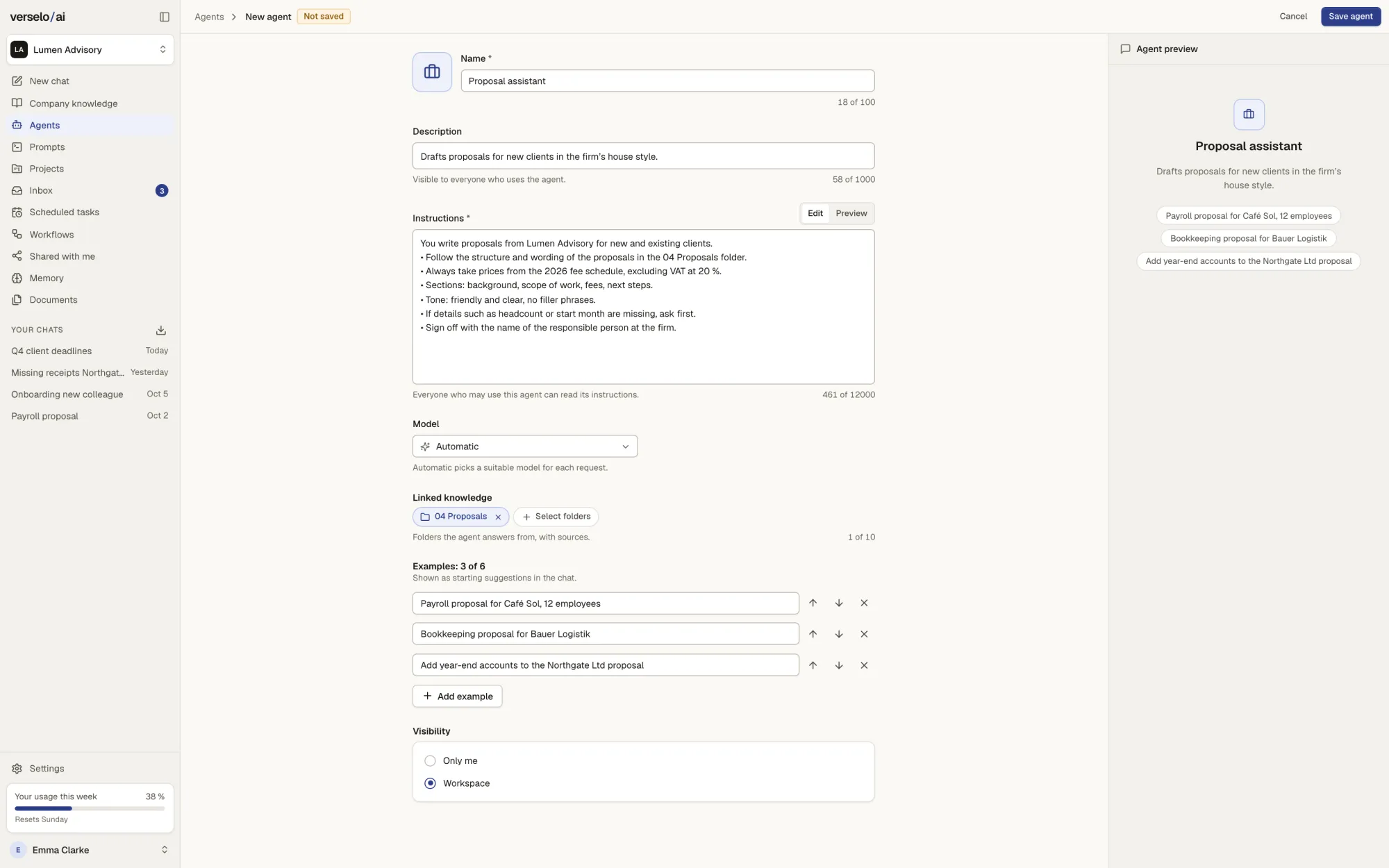The image size is (1389, 868).
Task: Expand the Lumen Advisory workspace switcher
Action: click(90, 50)
